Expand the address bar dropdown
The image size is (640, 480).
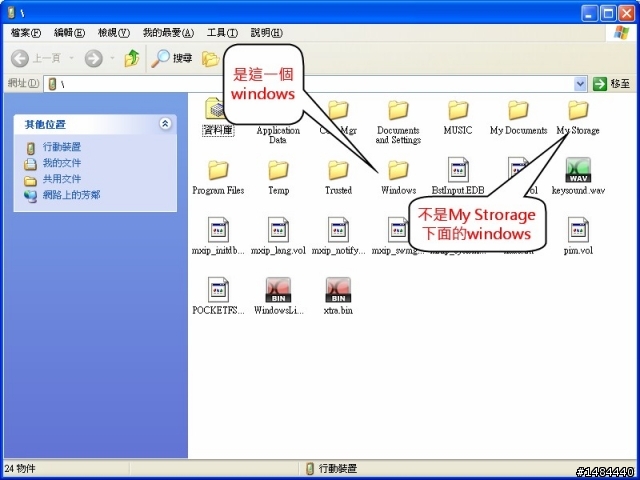point(580,84)
